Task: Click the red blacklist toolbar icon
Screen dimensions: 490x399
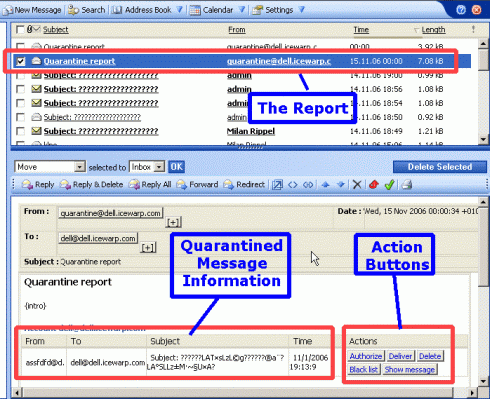Action: (x=374, y=185)
